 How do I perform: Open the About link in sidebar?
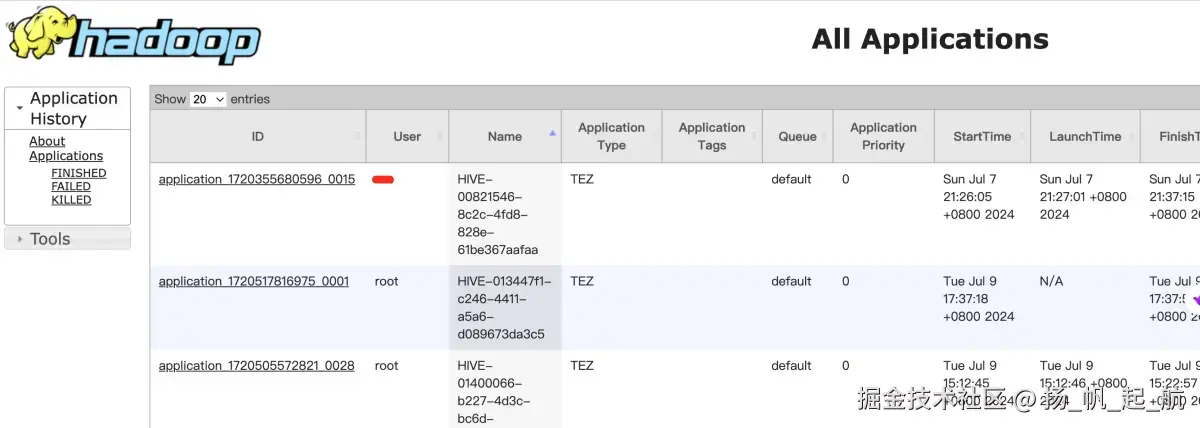tap(47, 142)
